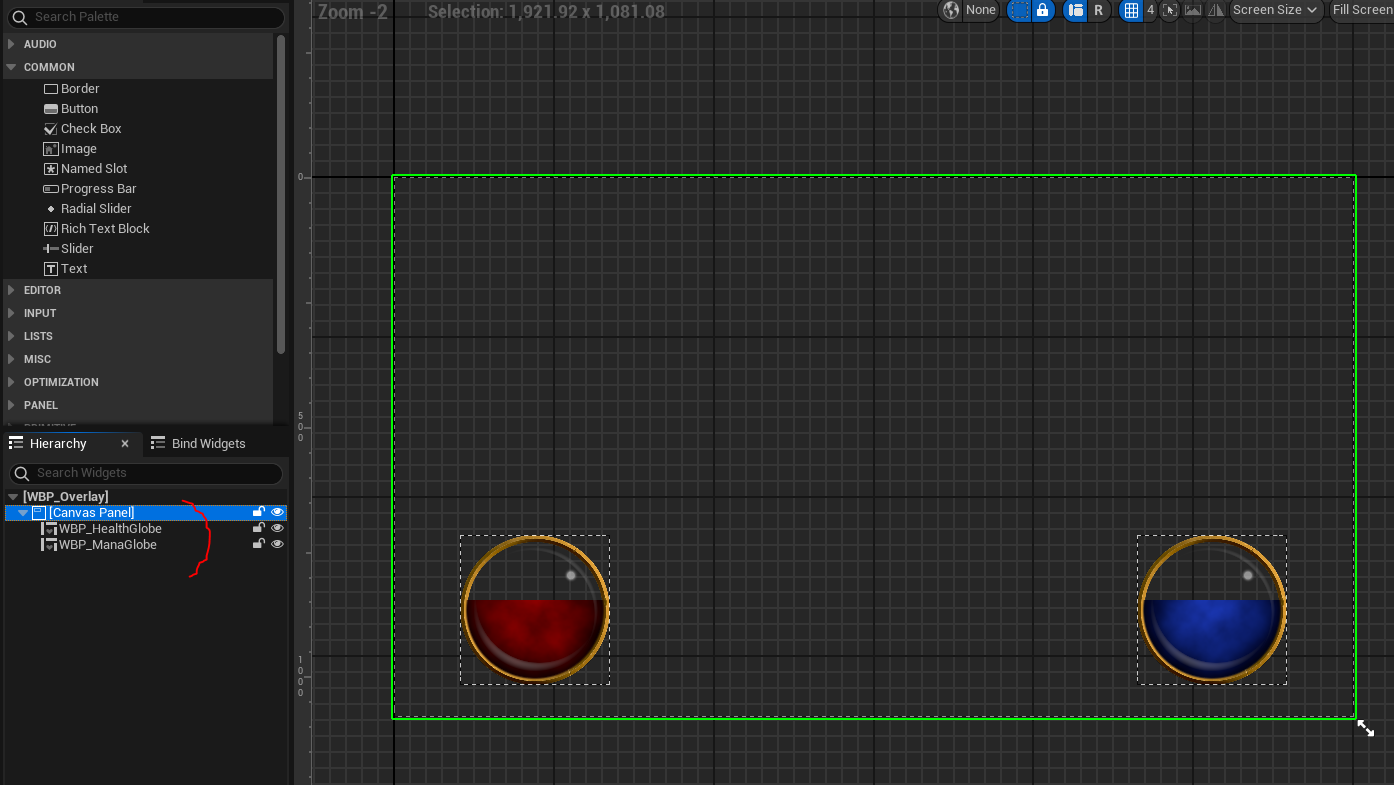Click the Bind Widgets tab list icon
Image resolution: width=1394 pixels, height=785 pixels.
point(158,443)
